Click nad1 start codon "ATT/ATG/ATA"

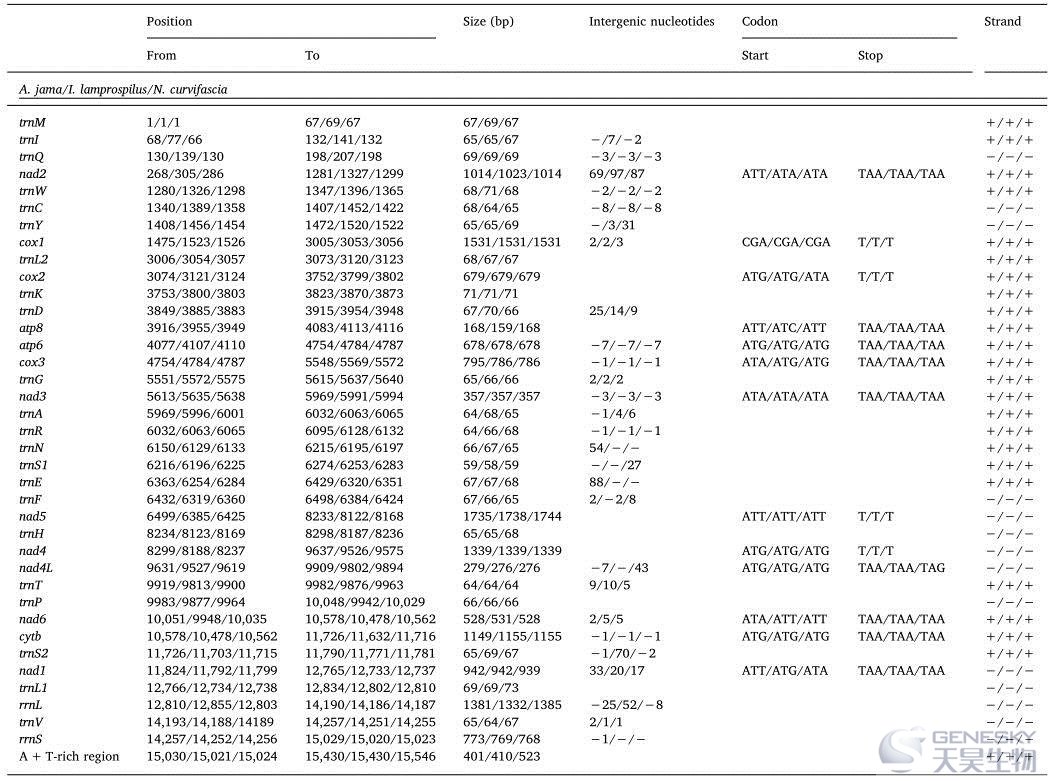(x=785, y=671)
